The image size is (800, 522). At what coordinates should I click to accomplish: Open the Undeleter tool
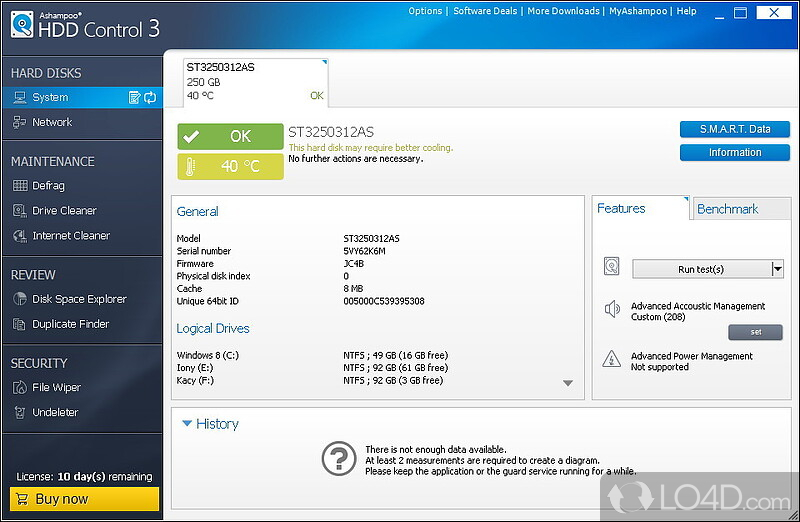54,412
